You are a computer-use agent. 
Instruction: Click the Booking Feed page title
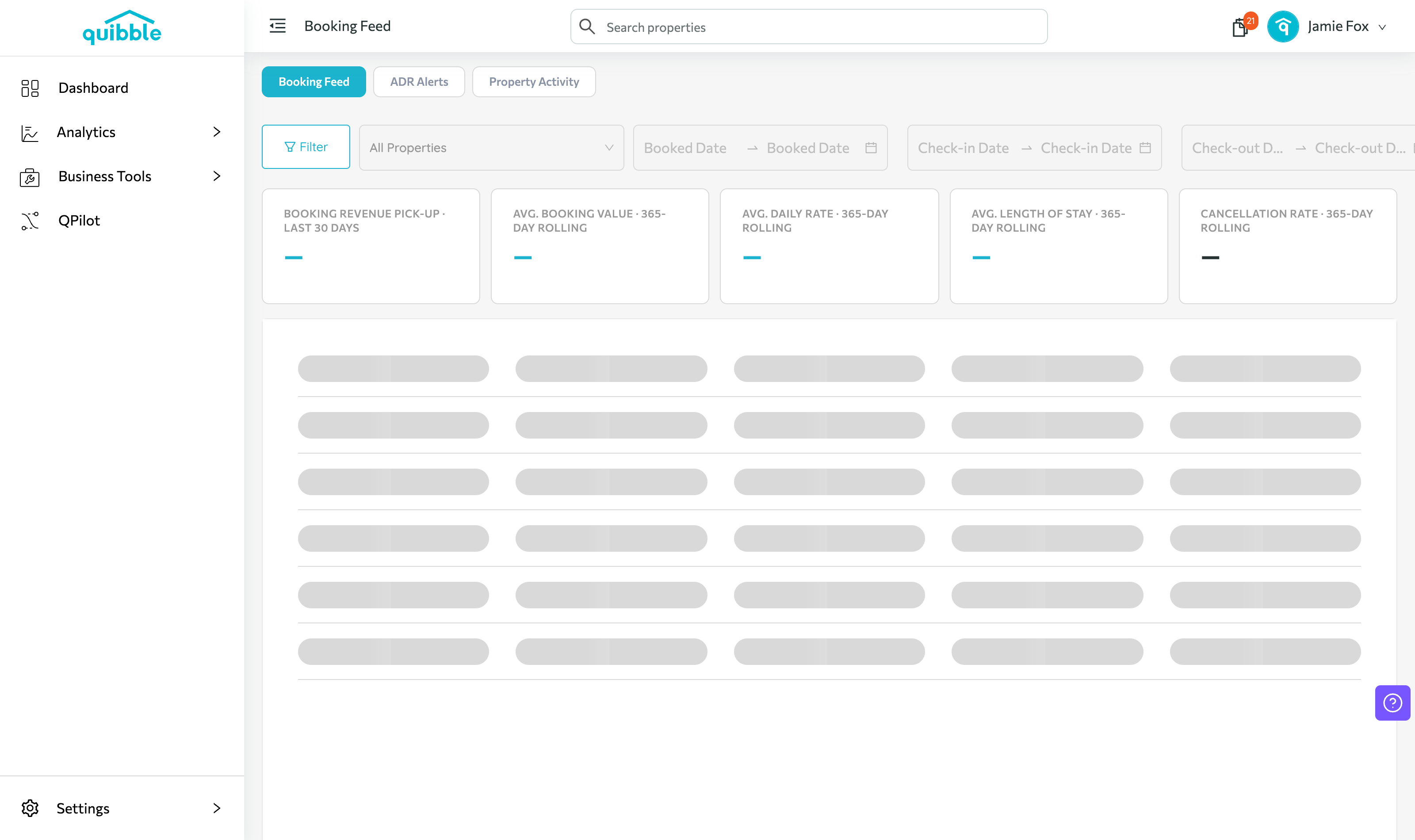pyautogui.click(x=347, y=26)
